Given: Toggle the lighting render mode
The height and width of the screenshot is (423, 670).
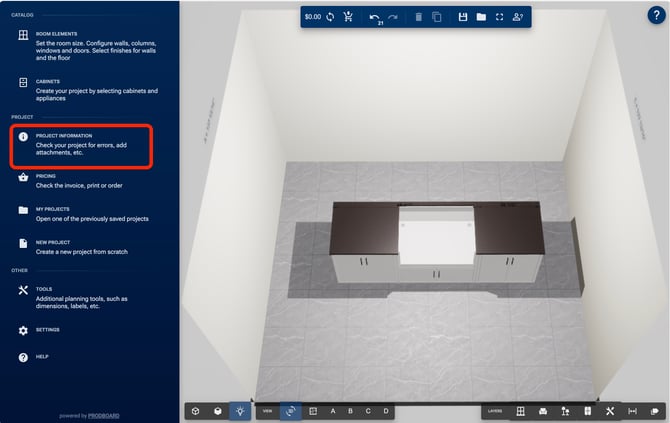Looking at the screenshot, I should [x=240, y=411].
